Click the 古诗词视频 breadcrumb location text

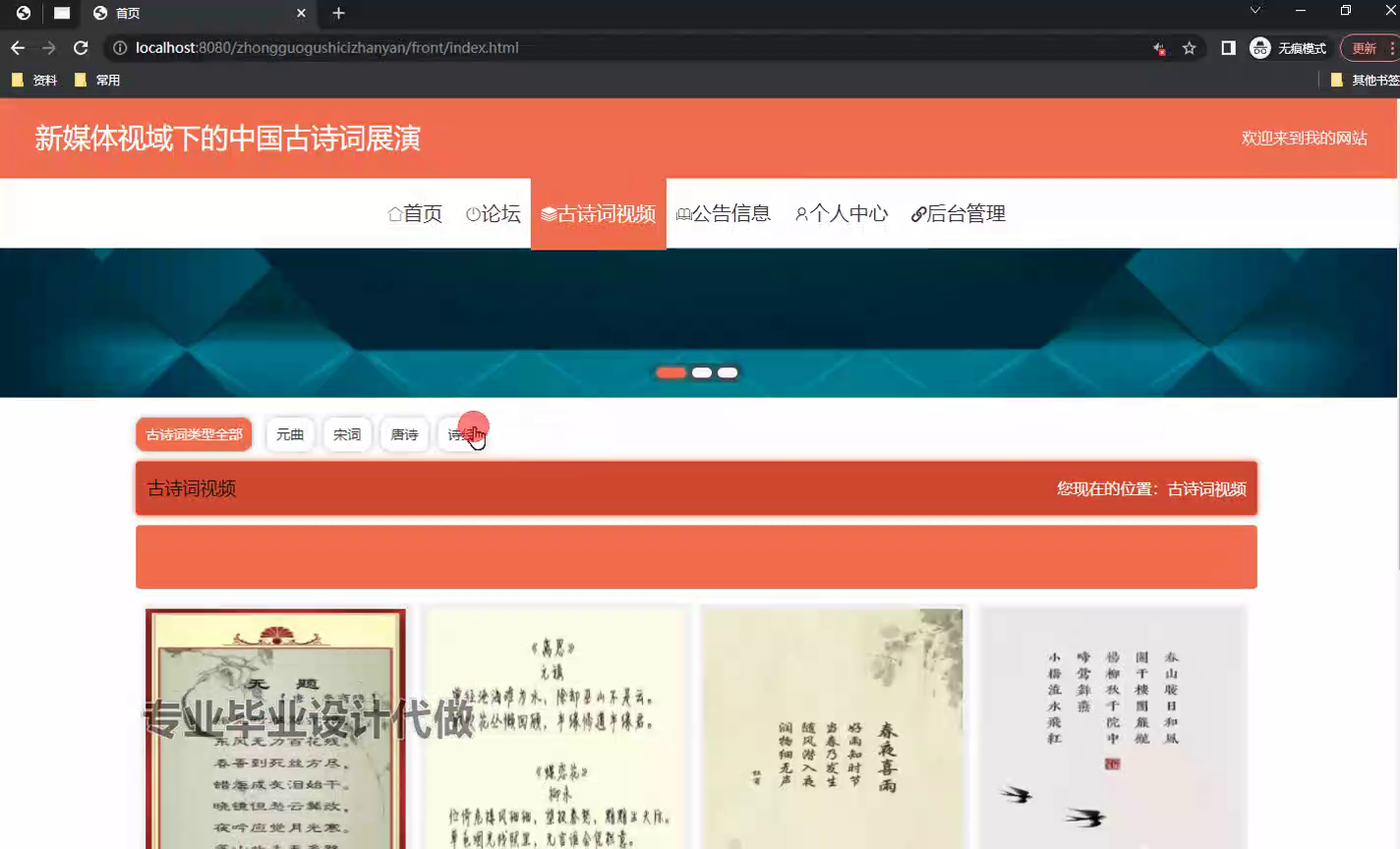click(x=1206, y=488)
